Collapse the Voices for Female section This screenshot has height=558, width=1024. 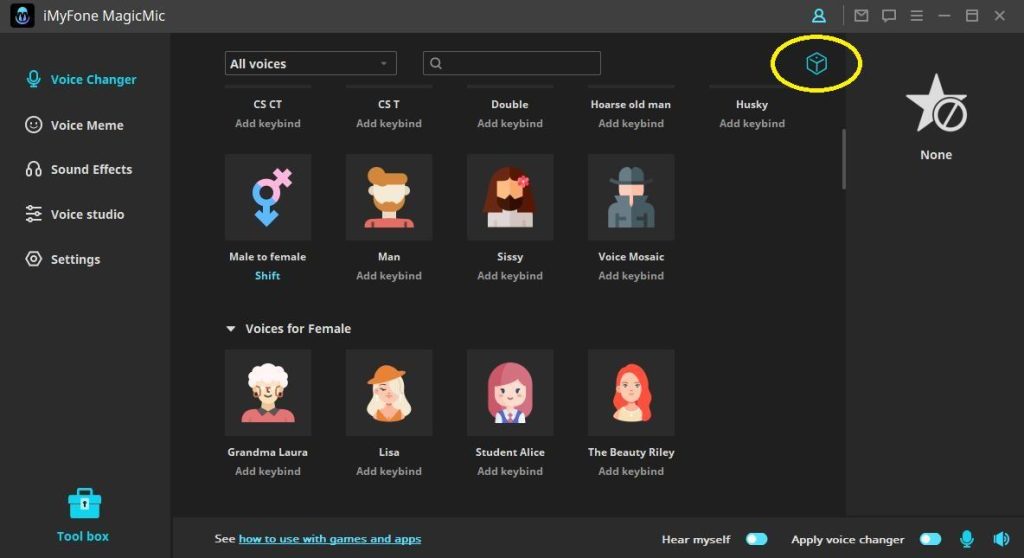[231, 329]
